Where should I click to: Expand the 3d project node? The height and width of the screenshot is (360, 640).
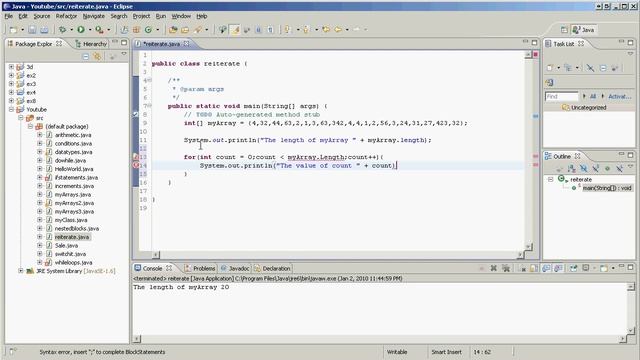(11, 67)
